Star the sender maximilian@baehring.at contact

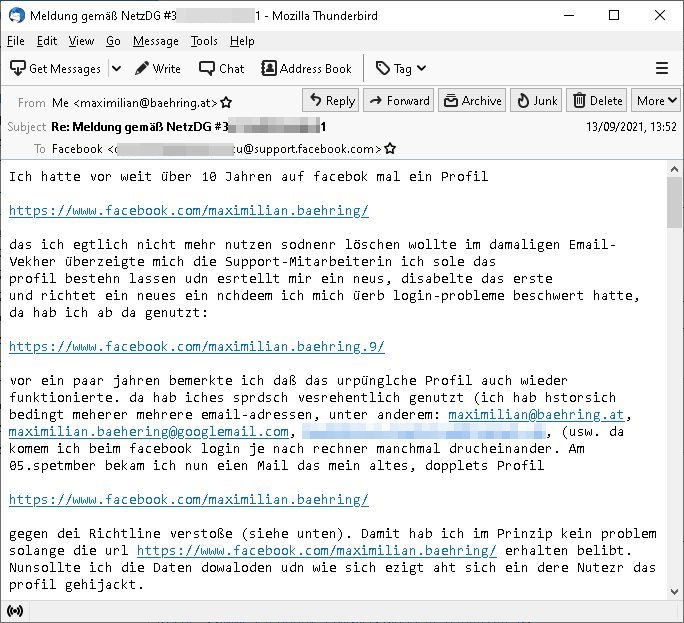(226, 103)
